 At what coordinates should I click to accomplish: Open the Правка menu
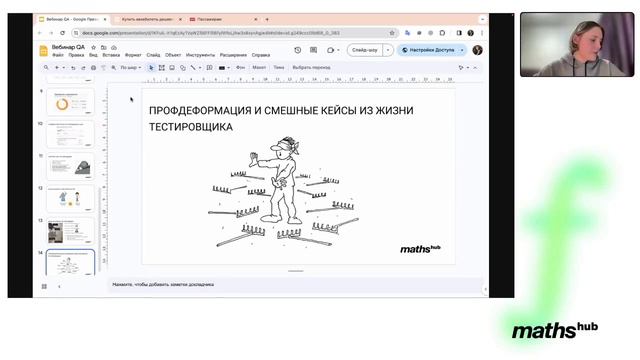click(76, 55)
